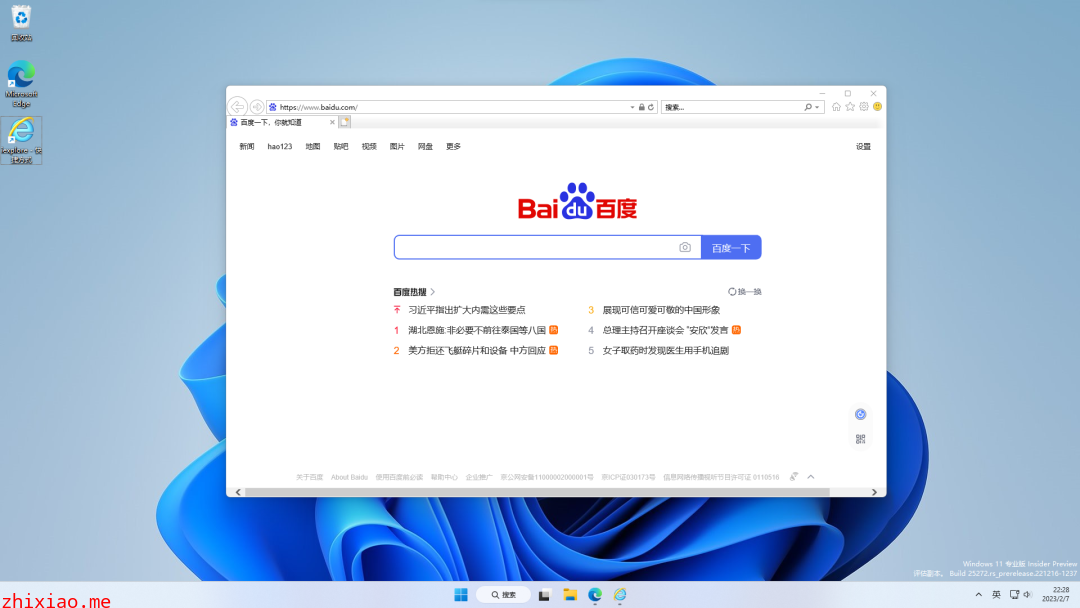Click the 关于百度 footer link

coord(309,477)
